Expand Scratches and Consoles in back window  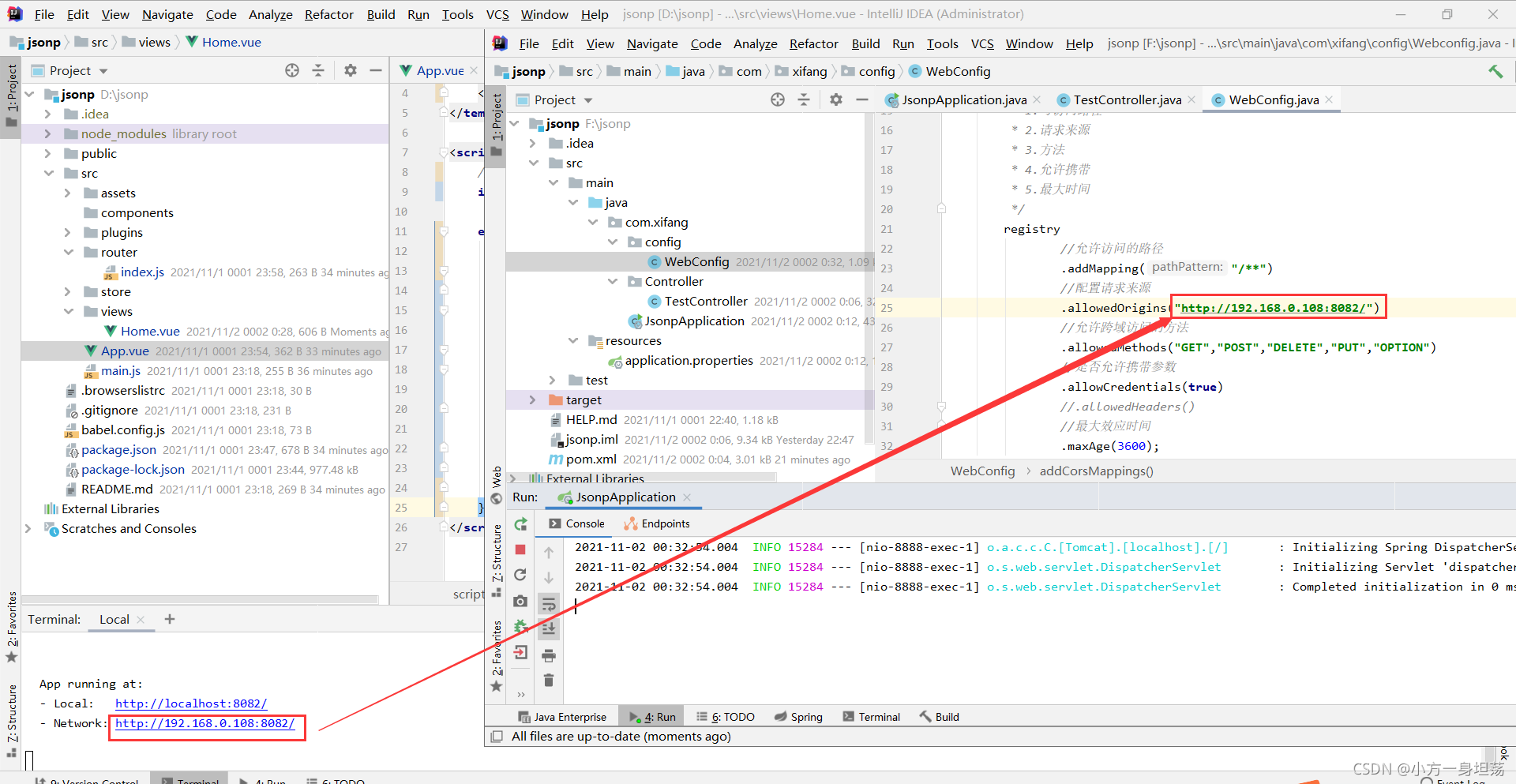coord(28,528)
